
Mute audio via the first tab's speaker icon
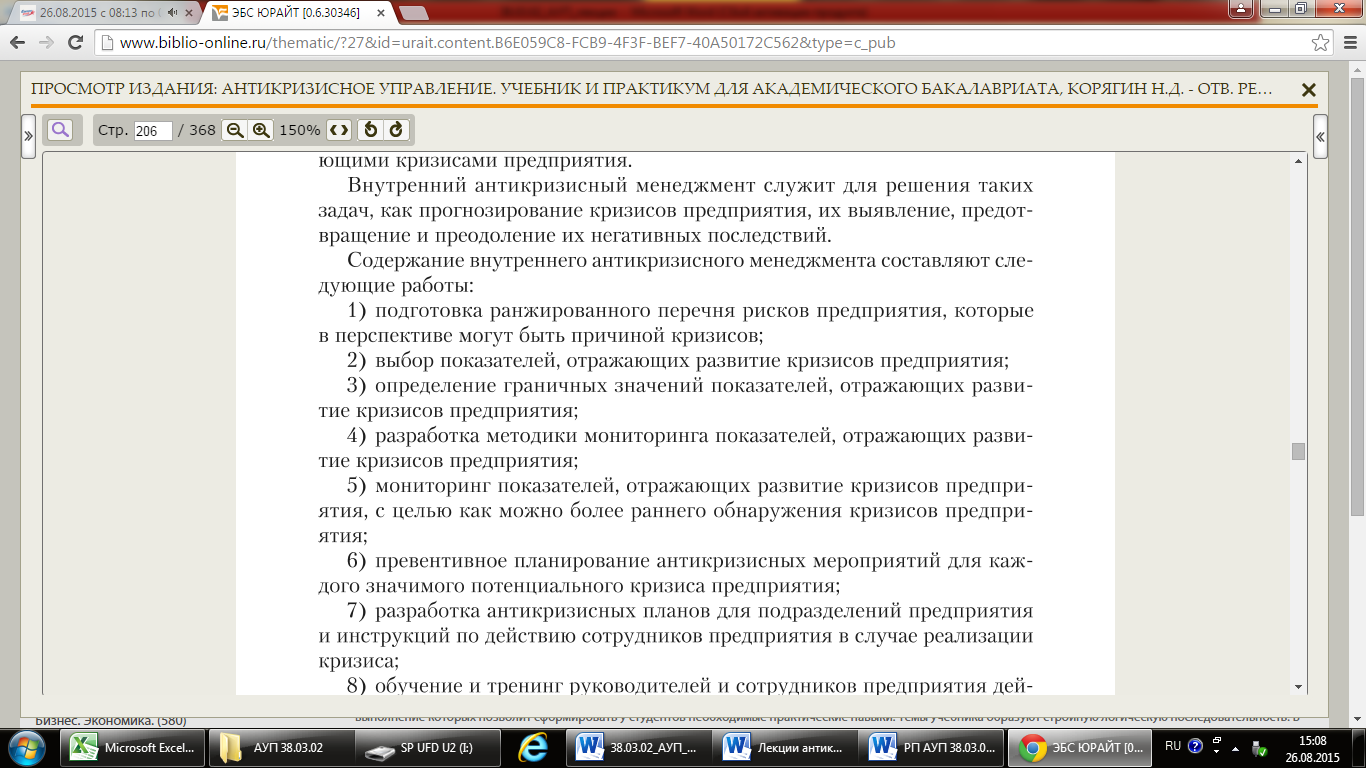[x=173, y=13]
